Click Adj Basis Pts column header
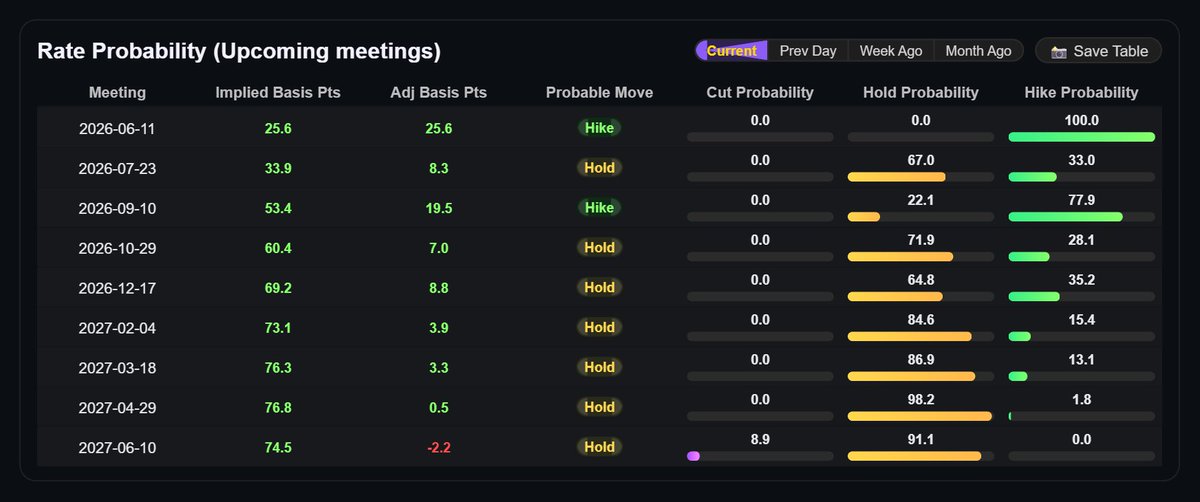The width and height of the screenshot is (1200, 502). pyautogui.click(x=439, y=92)
